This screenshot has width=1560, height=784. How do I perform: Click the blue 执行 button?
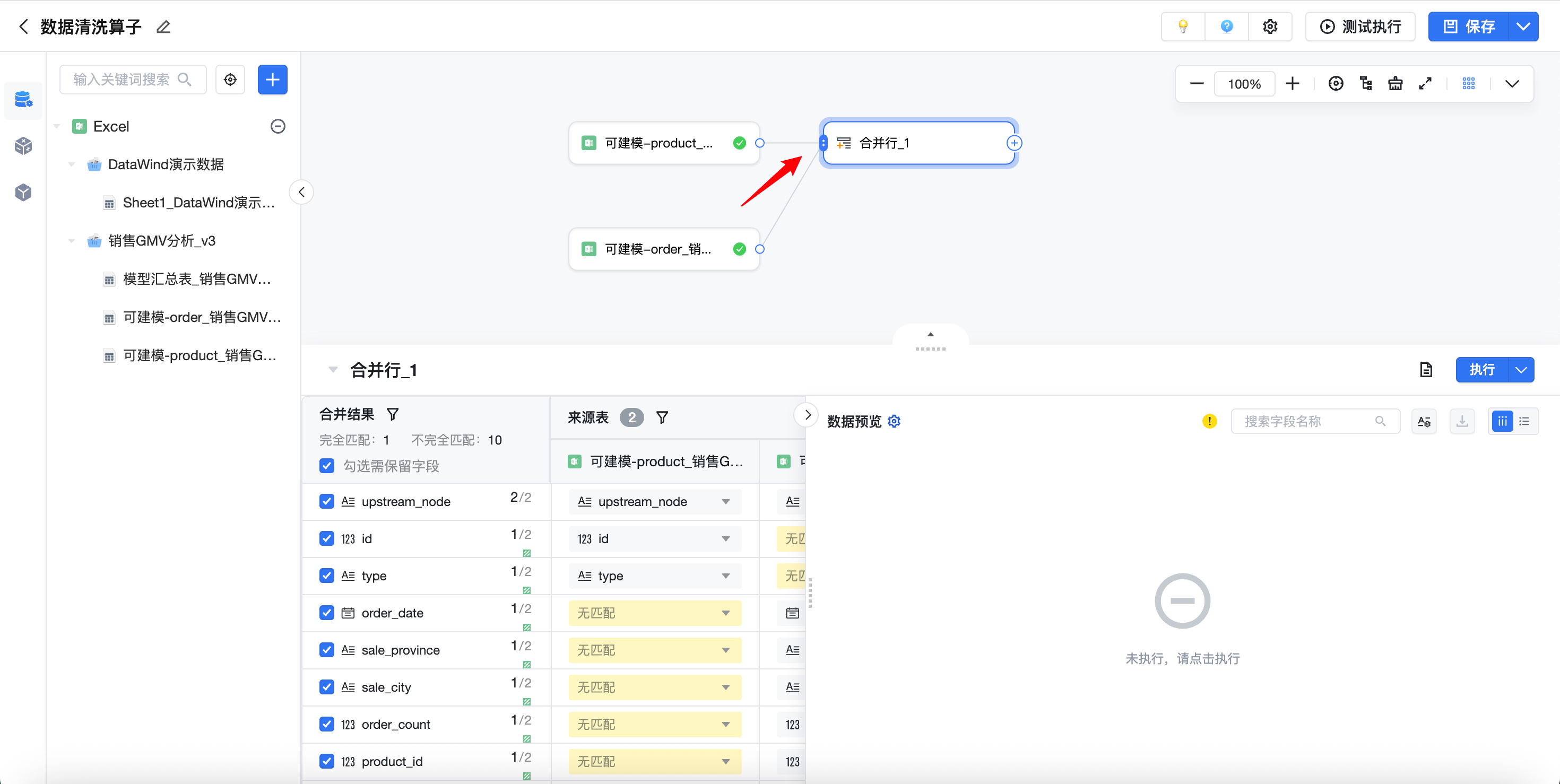(x=1481, y=370)
